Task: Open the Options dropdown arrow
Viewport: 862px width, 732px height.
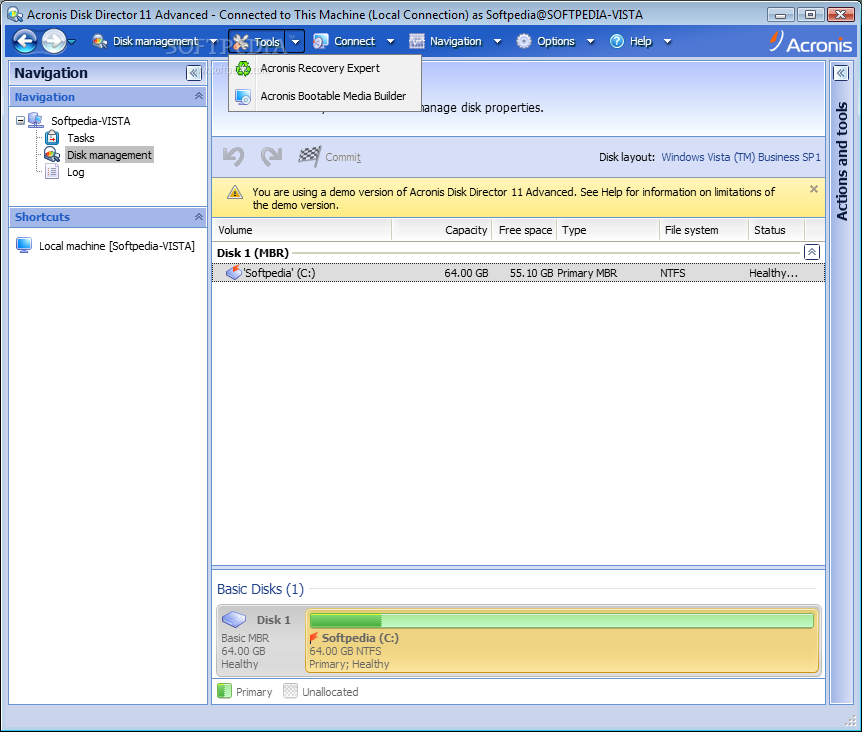Action: tap(590, 41)
